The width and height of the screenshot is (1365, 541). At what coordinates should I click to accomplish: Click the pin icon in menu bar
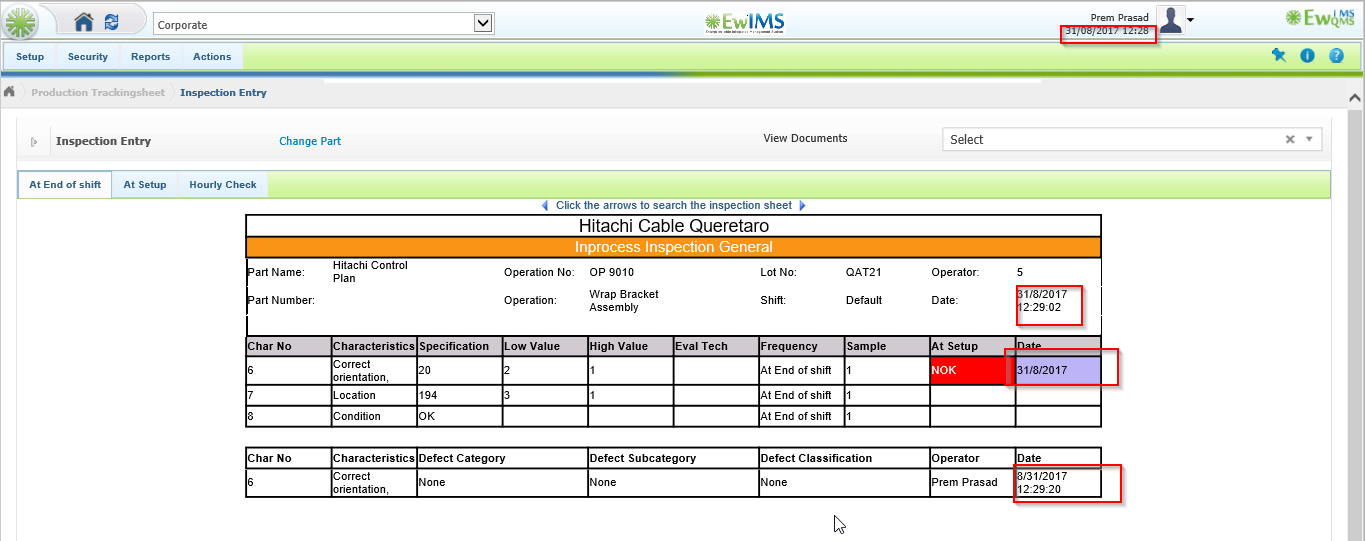pyautogui.click(x=1278, y=56)
